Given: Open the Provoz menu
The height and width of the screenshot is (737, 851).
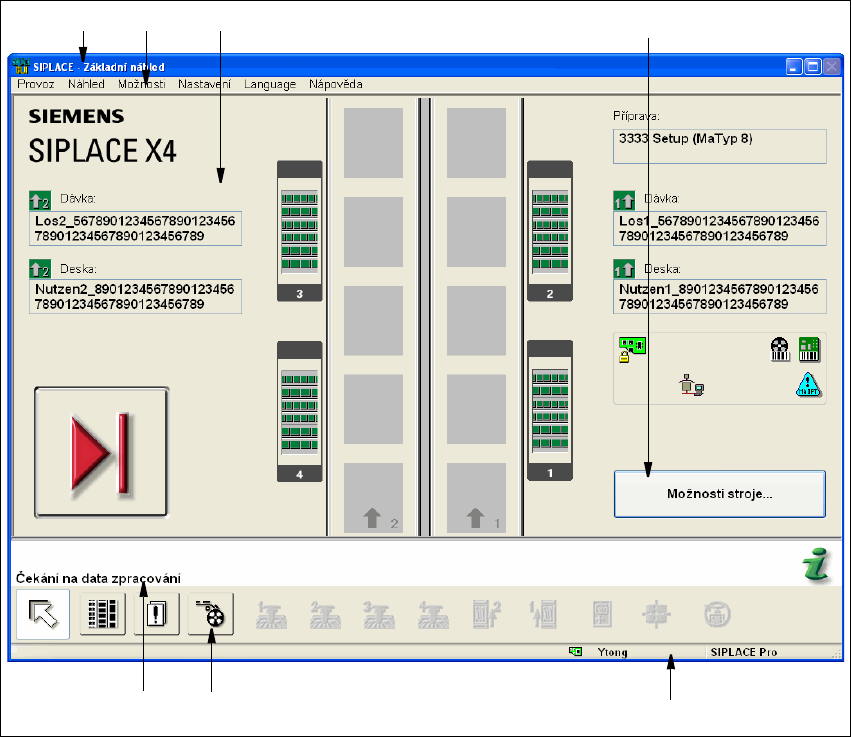Looking at the screenshot, I should [x=36, y=84].
